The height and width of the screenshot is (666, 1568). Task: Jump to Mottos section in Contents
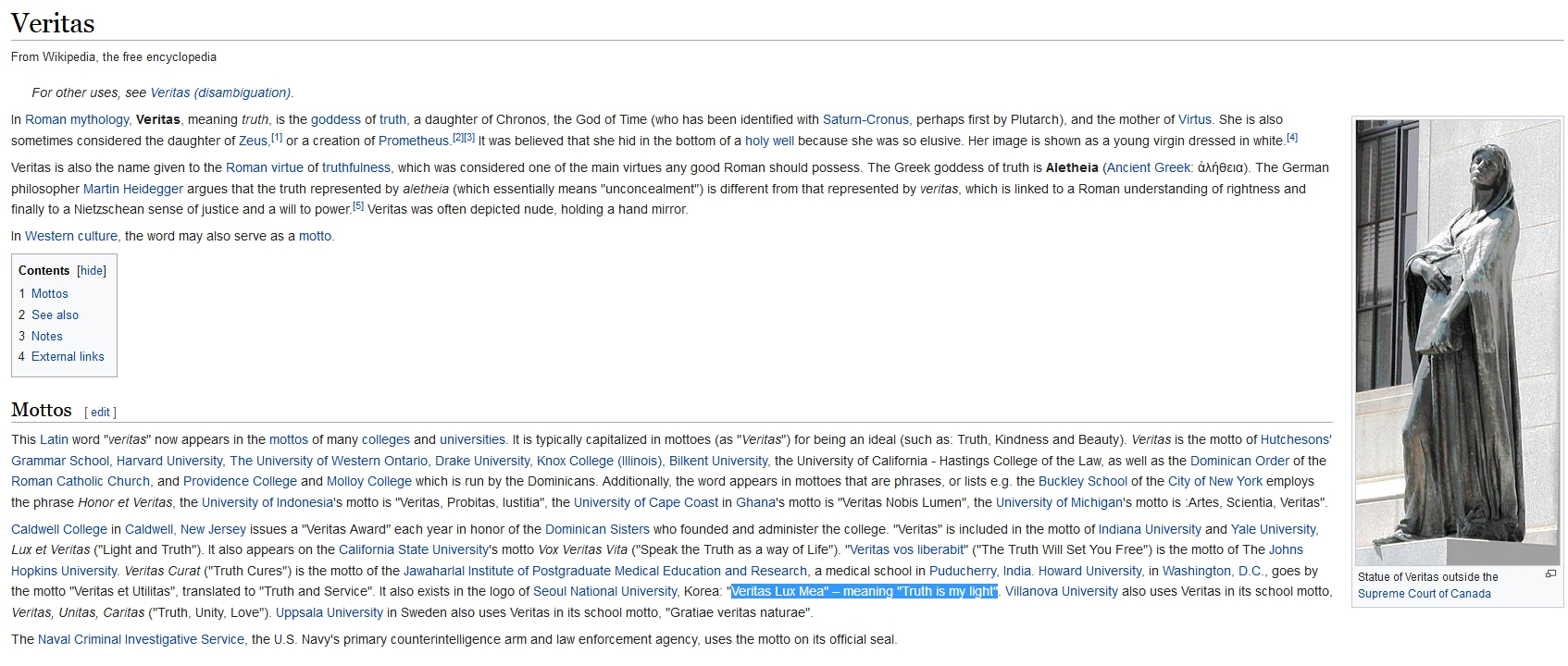pos(44,294)
